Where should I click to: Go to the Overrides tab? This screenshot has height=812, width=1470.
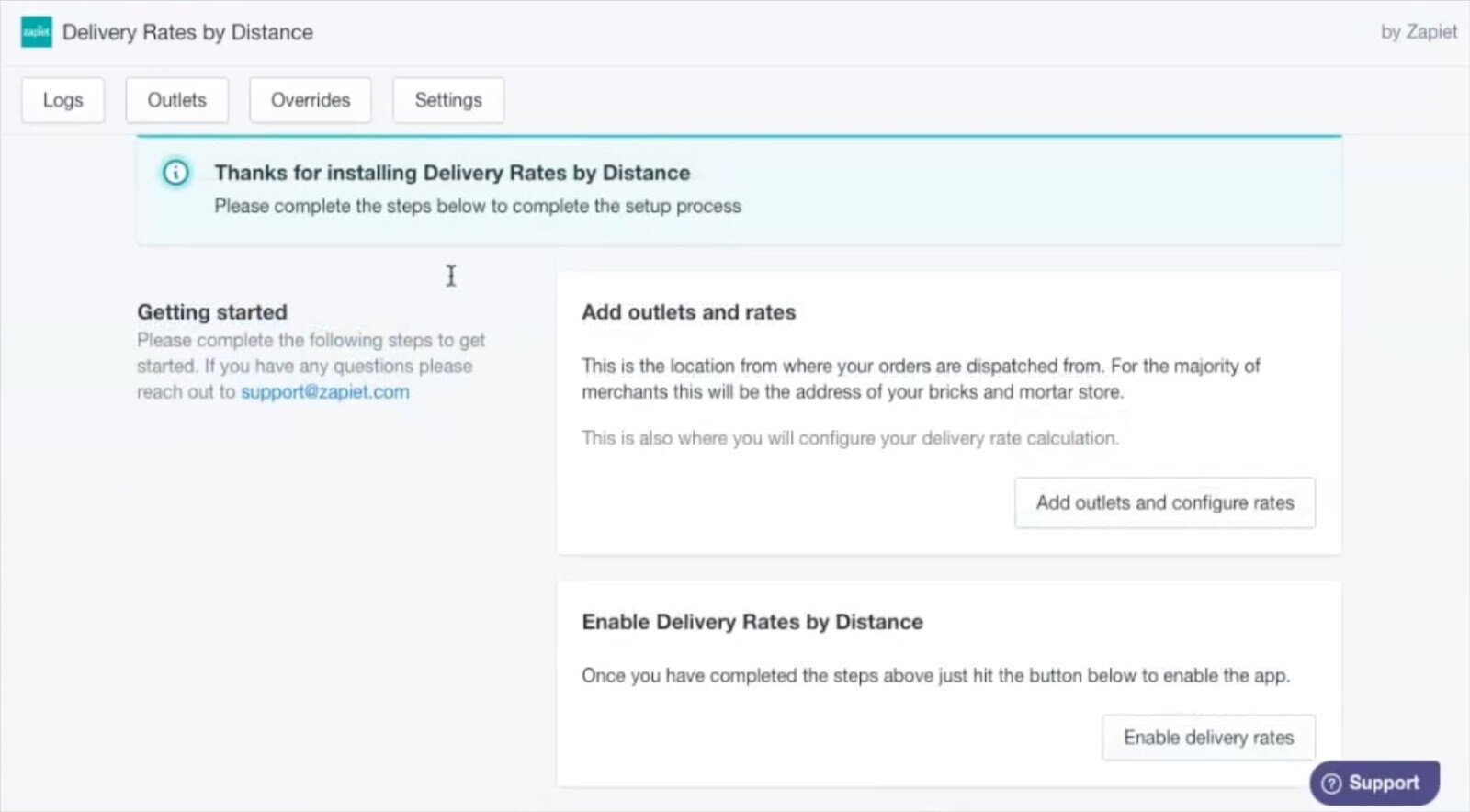pos(311,100)
